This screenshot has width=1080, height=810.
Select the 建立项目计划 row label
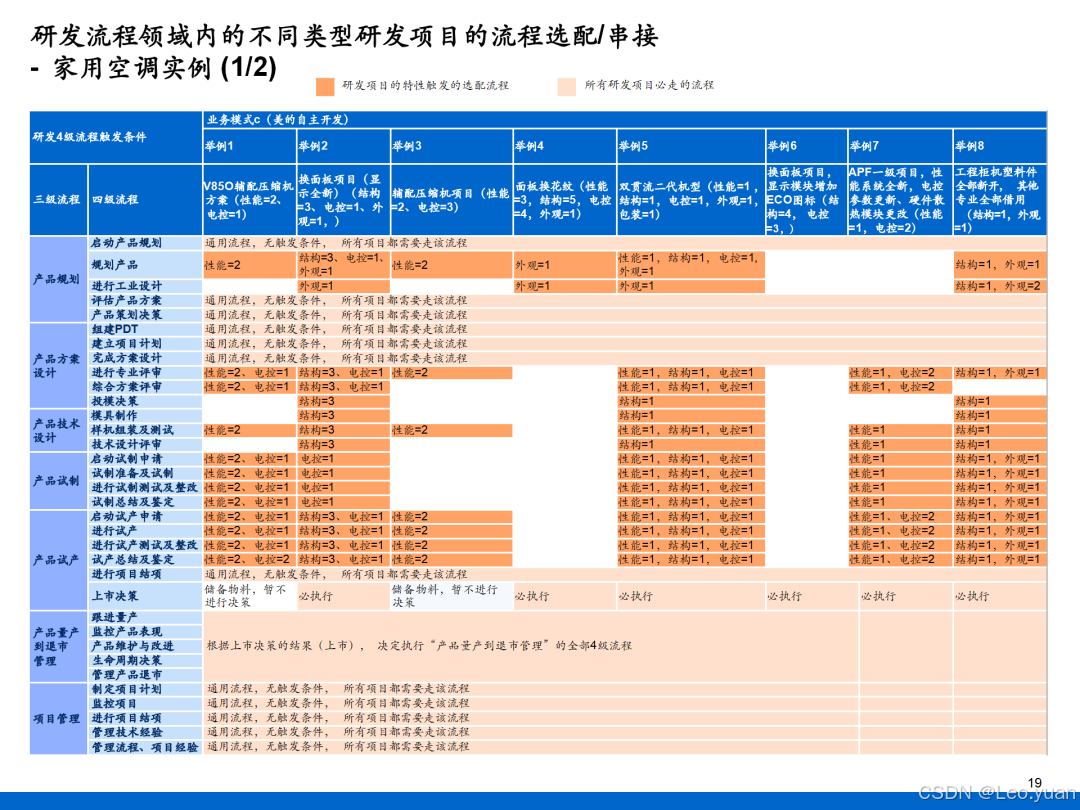(x=145, y=344)
